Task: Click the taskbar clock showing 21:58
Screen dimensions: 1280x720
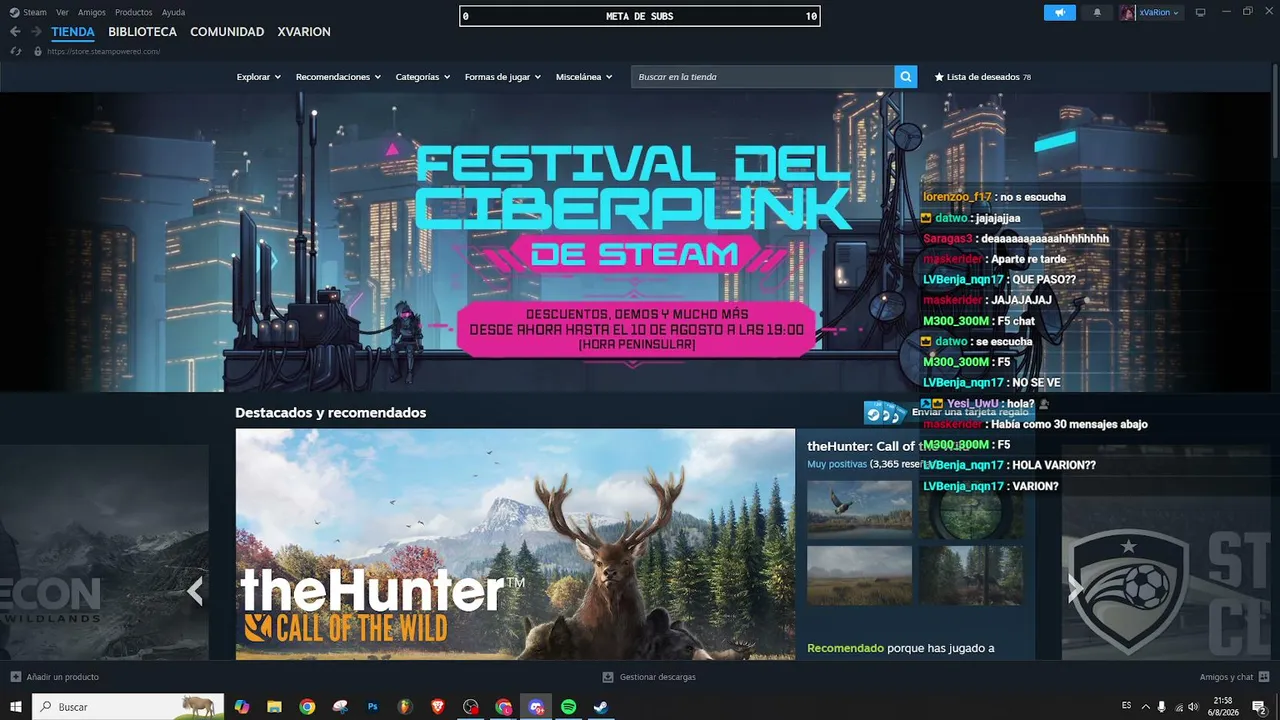Action: [1222, 707]
